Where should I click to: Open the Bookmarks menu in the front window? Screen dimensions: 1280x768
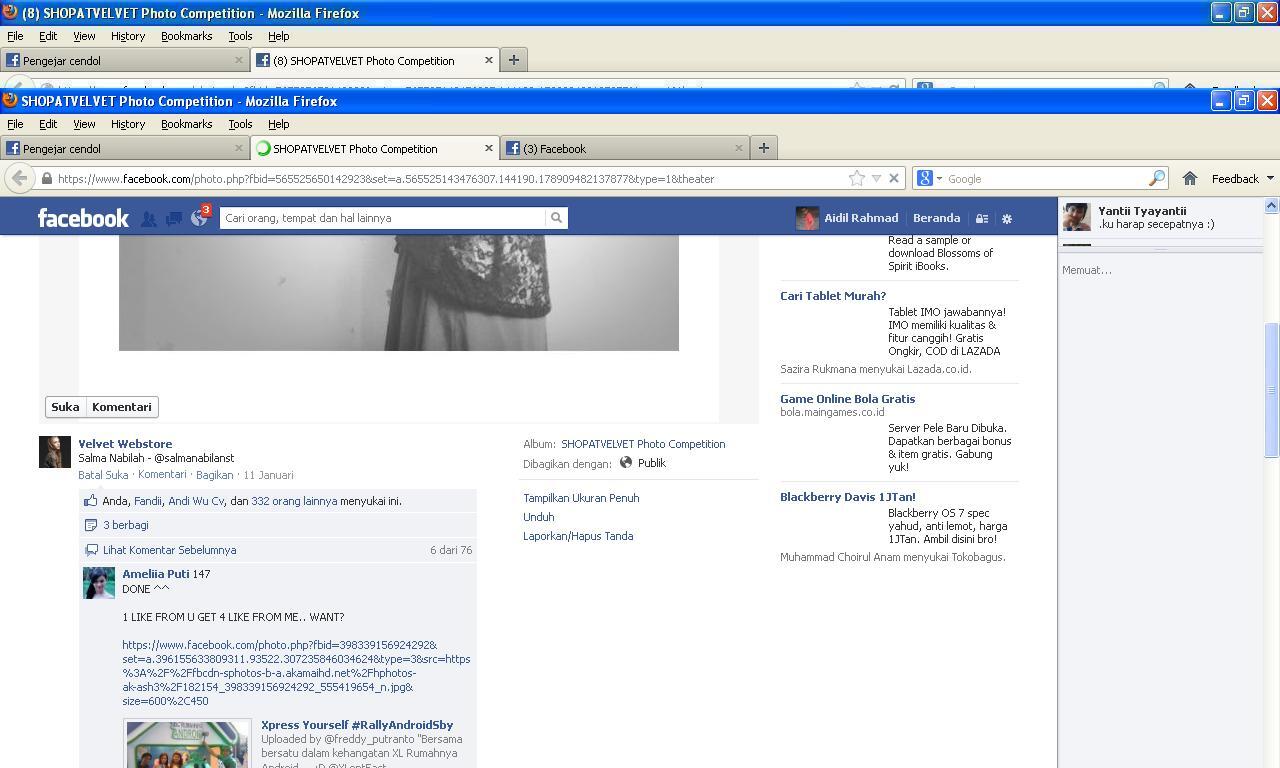[x=187, y=124]
